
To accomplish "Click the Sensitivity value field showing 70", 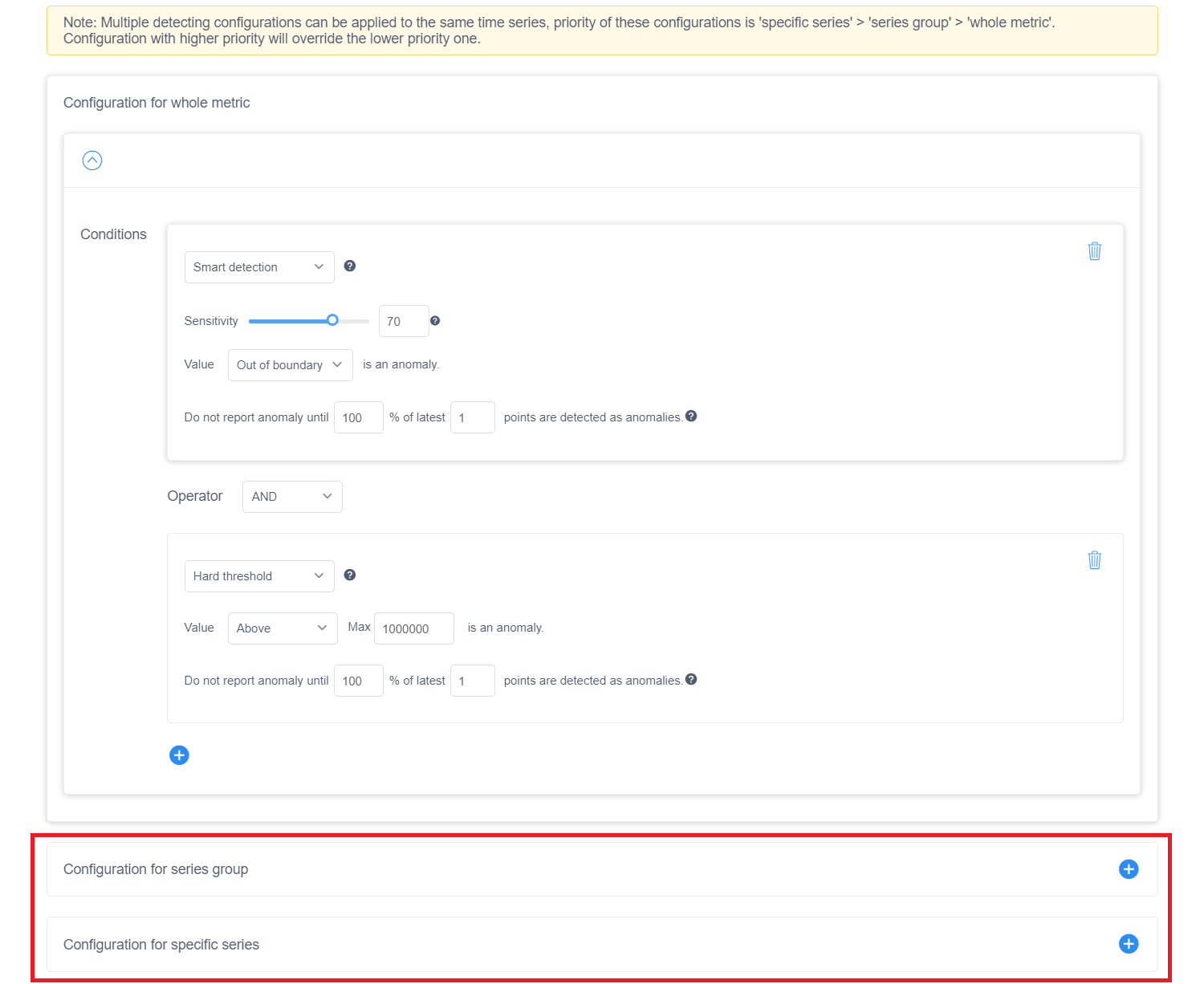I will [404, 321].
